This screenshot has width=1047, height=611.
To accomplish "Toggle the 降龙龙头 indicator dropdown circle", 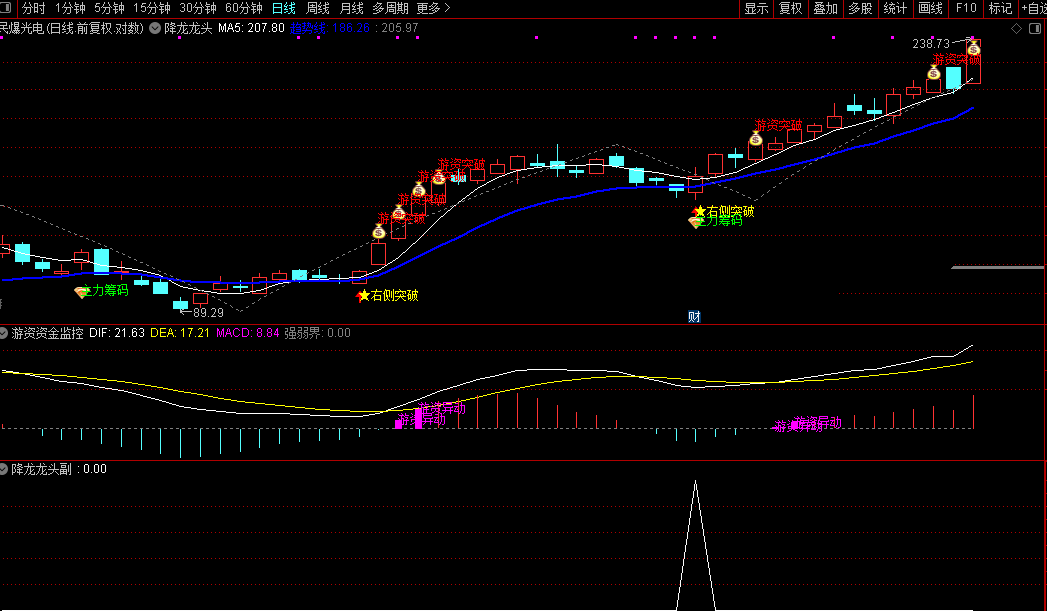I will [155, 28].
